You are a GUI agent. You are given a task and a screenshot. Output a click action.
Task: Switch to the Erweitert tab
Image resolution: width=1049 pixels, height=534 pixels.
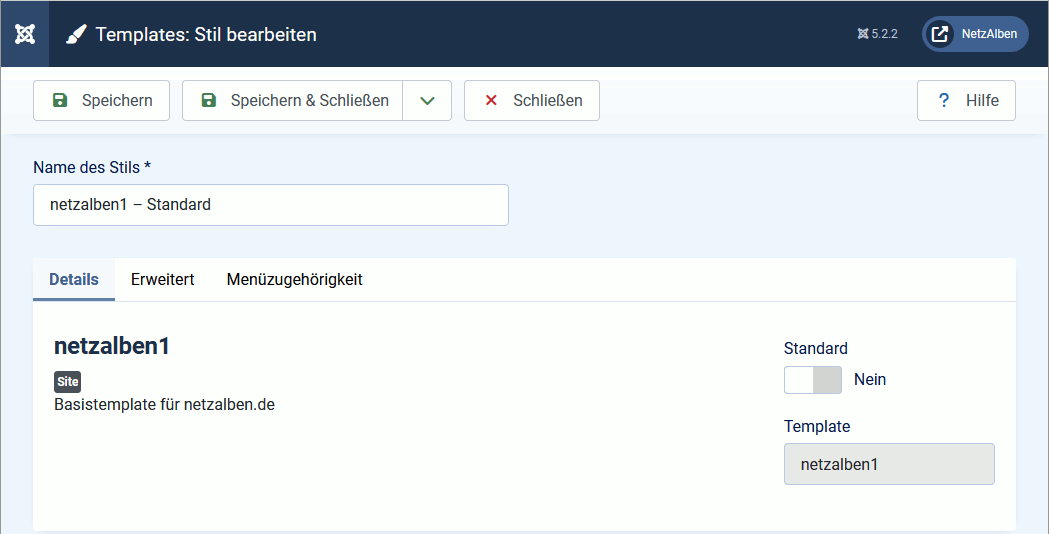[x=162, y=280]
